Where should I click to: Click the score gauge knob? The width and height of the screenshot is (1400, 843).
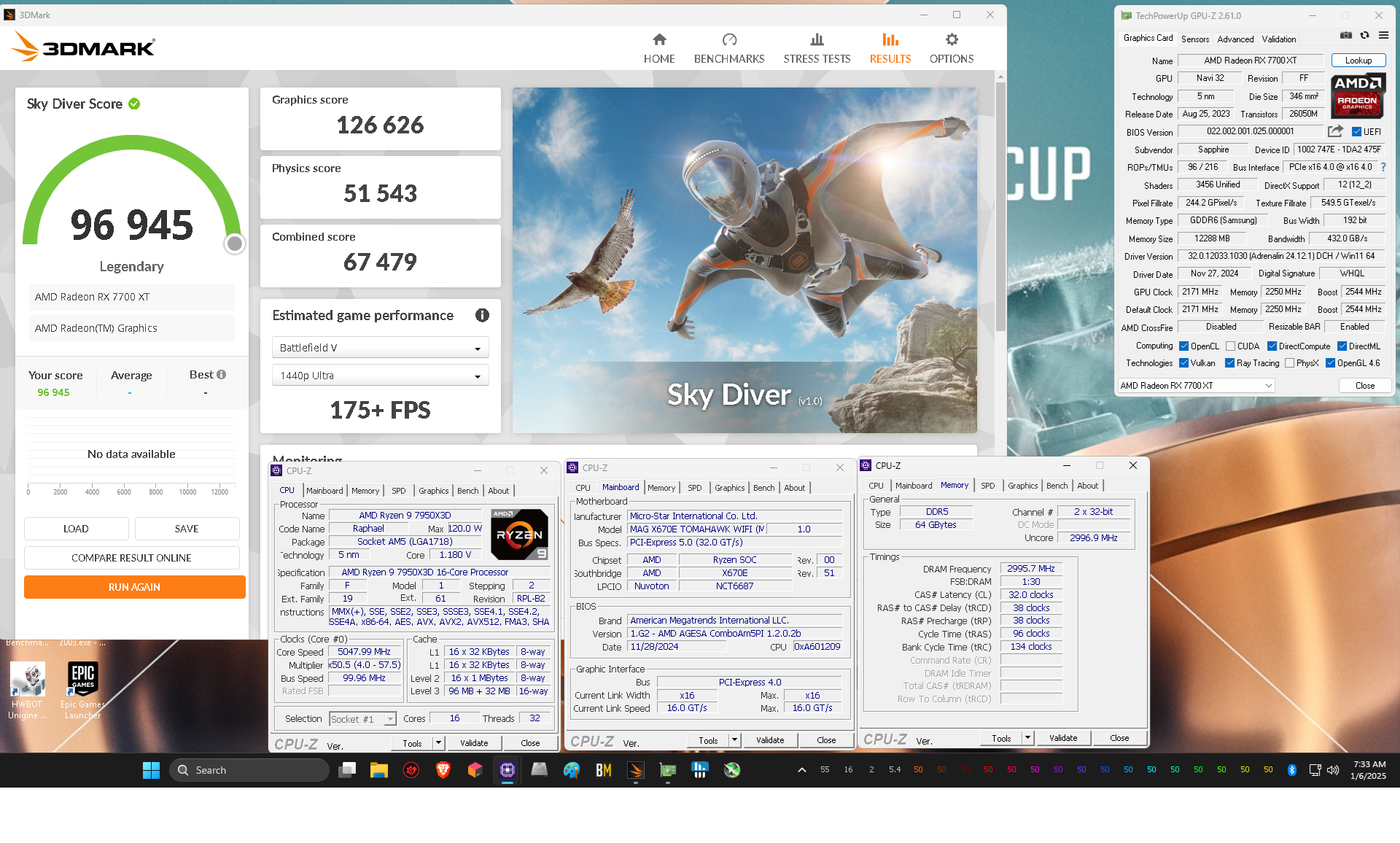[234, 244]
